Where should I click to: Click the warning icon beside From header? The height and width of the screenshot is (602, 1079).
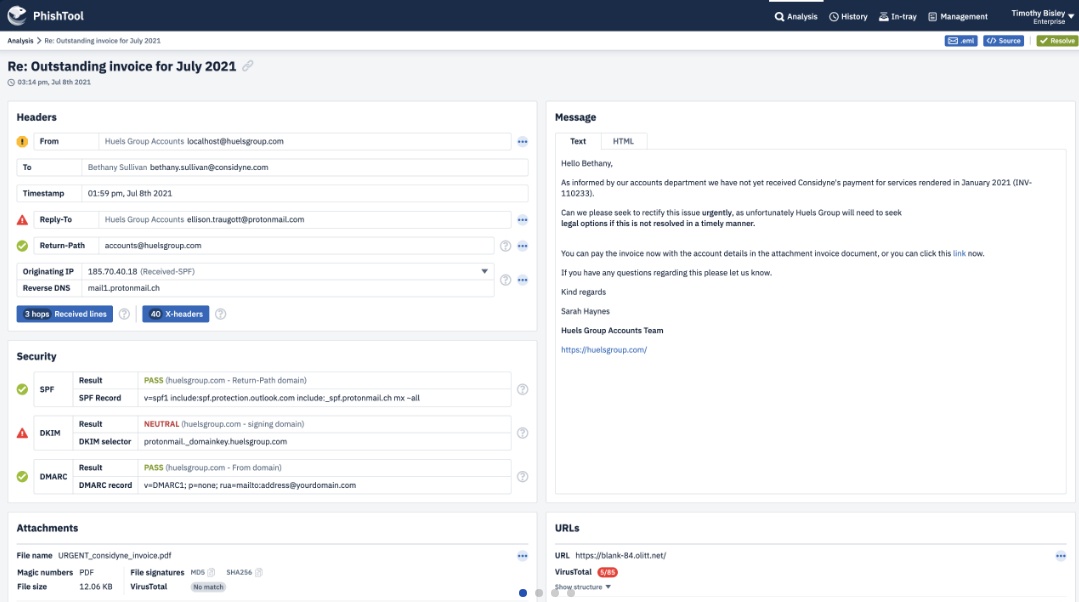(x=22, y=141)
